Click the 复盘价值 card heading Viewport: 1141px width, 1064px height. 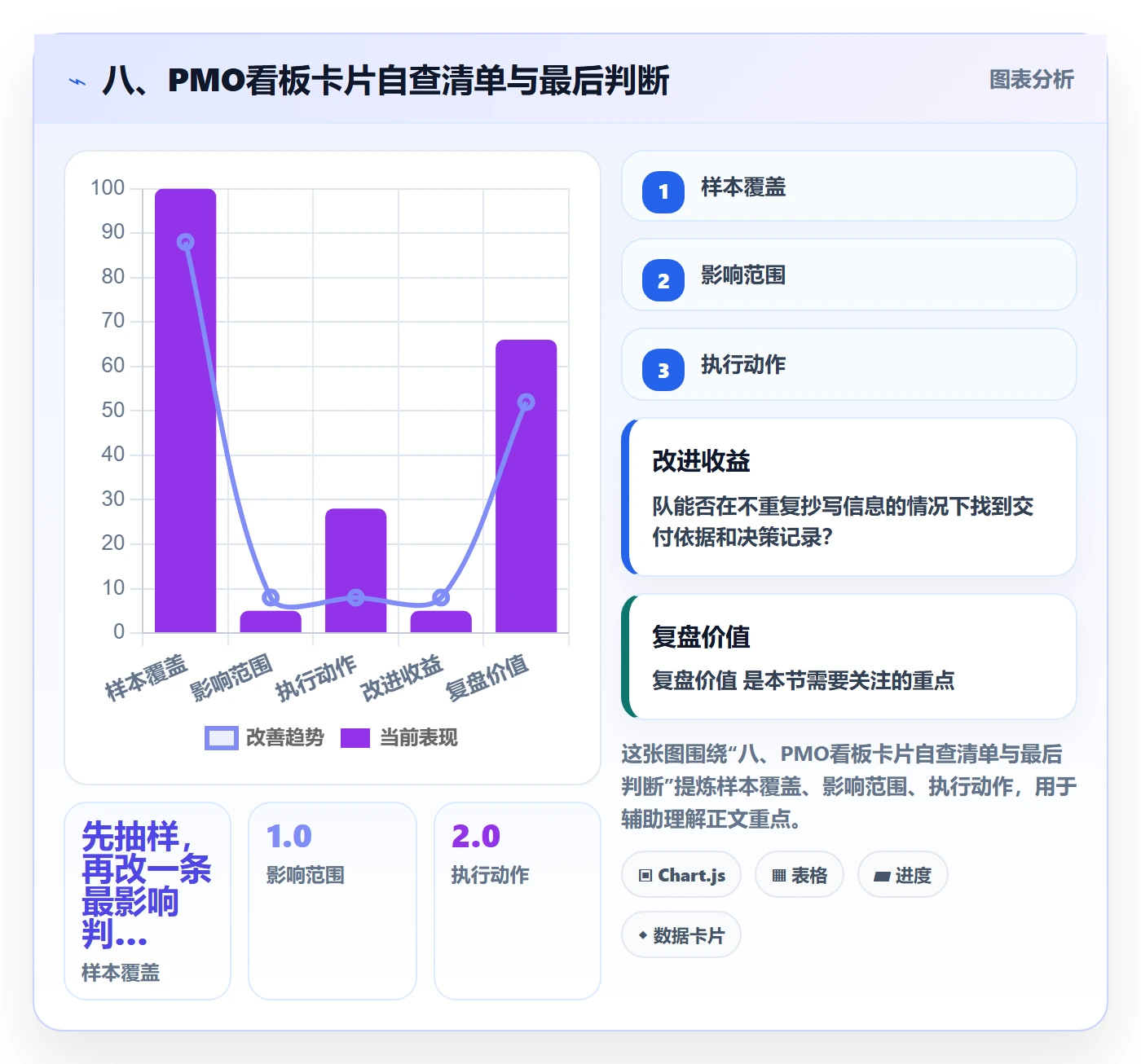point(701,637)
